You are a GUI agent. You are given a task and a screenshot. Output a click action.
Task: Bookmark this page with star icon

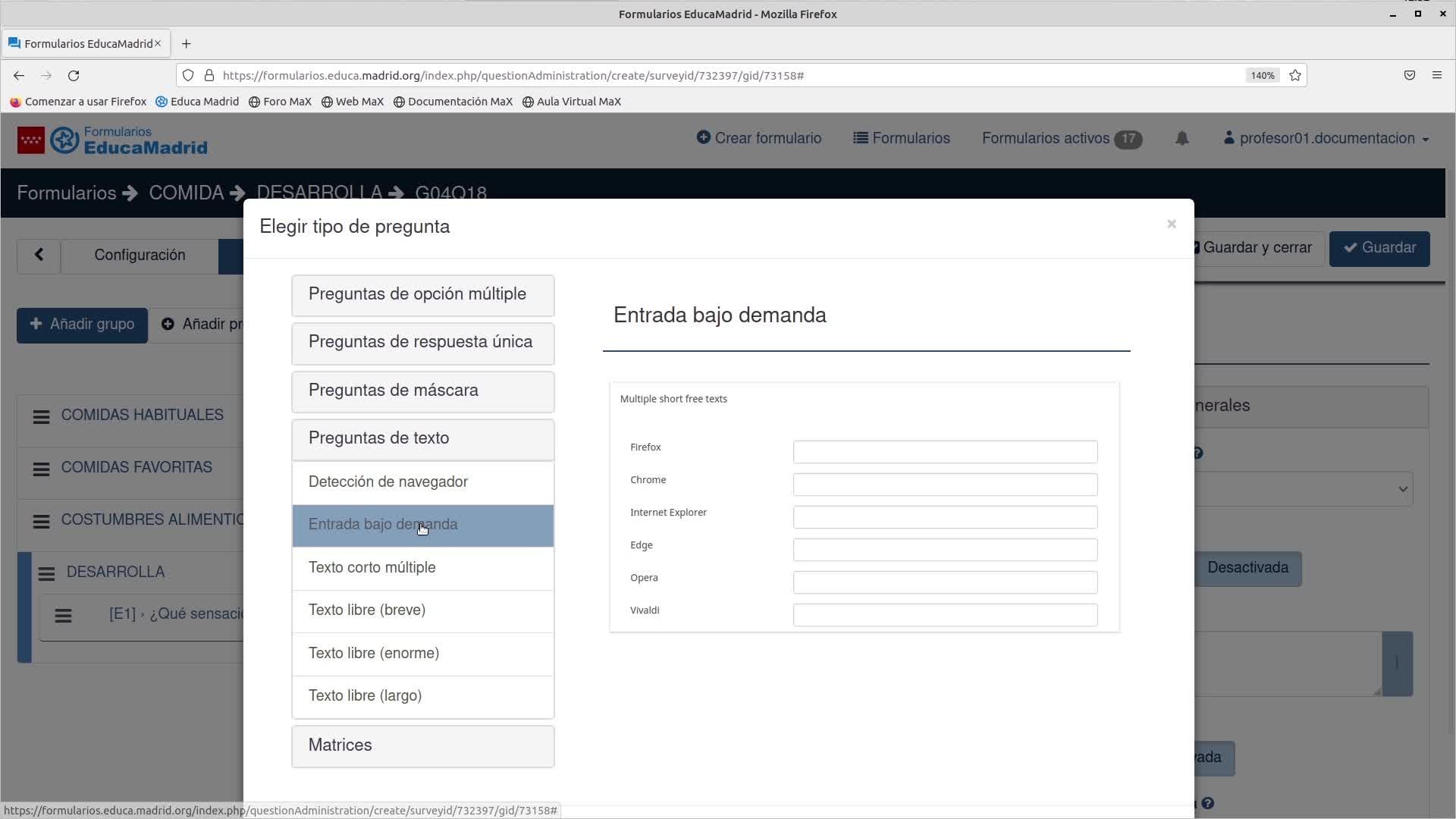tap(1295, 76)
